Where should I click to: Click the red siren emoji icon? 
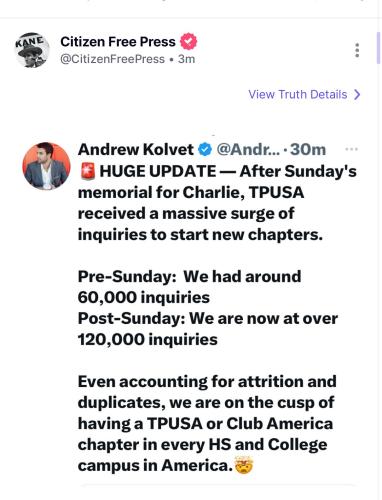pos(88,171)
